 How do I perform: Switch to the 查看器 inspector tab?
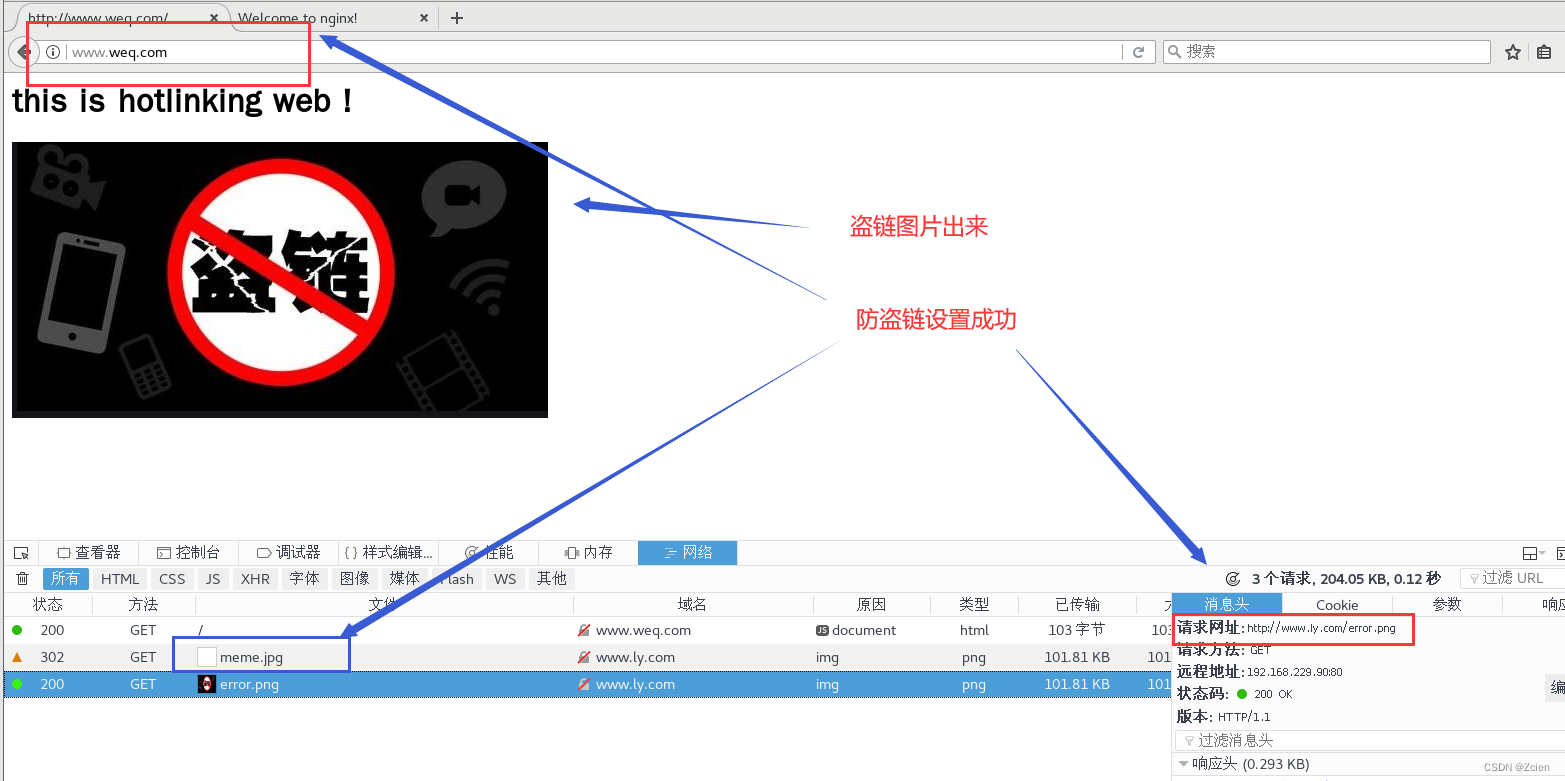click(x=88, y=553)
